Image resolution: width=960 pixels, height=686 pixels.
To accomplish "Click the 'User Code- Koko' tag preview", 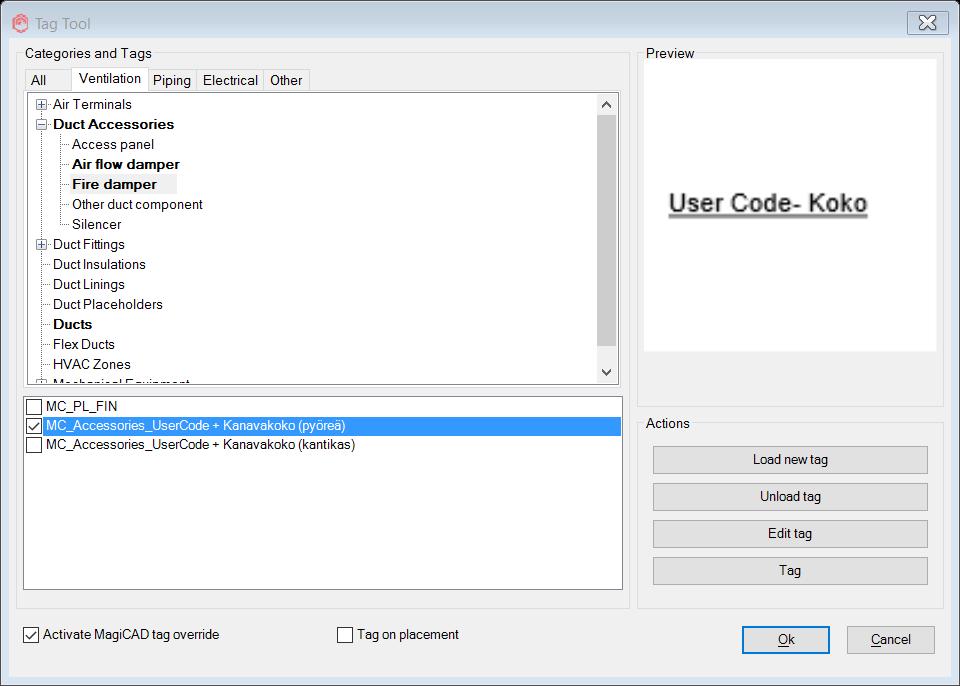I will point(768,204).
